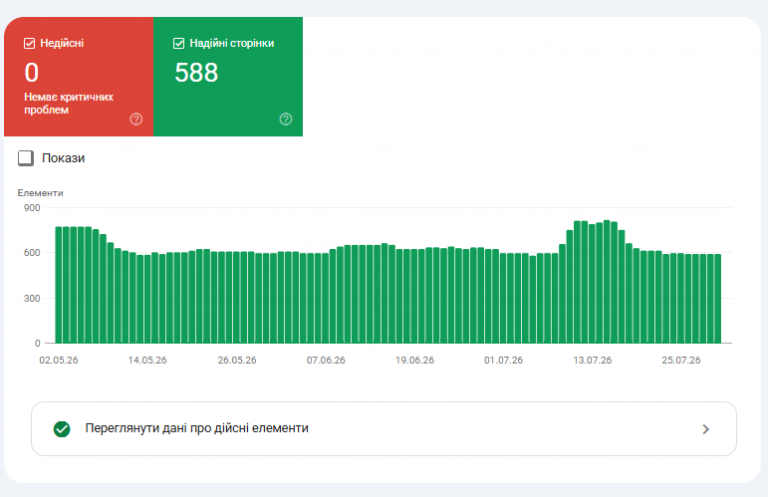Click help icon in red Недійсні card
Image resolution: width=768 pixels, height=497 pixels.
(x=136, y=119)
